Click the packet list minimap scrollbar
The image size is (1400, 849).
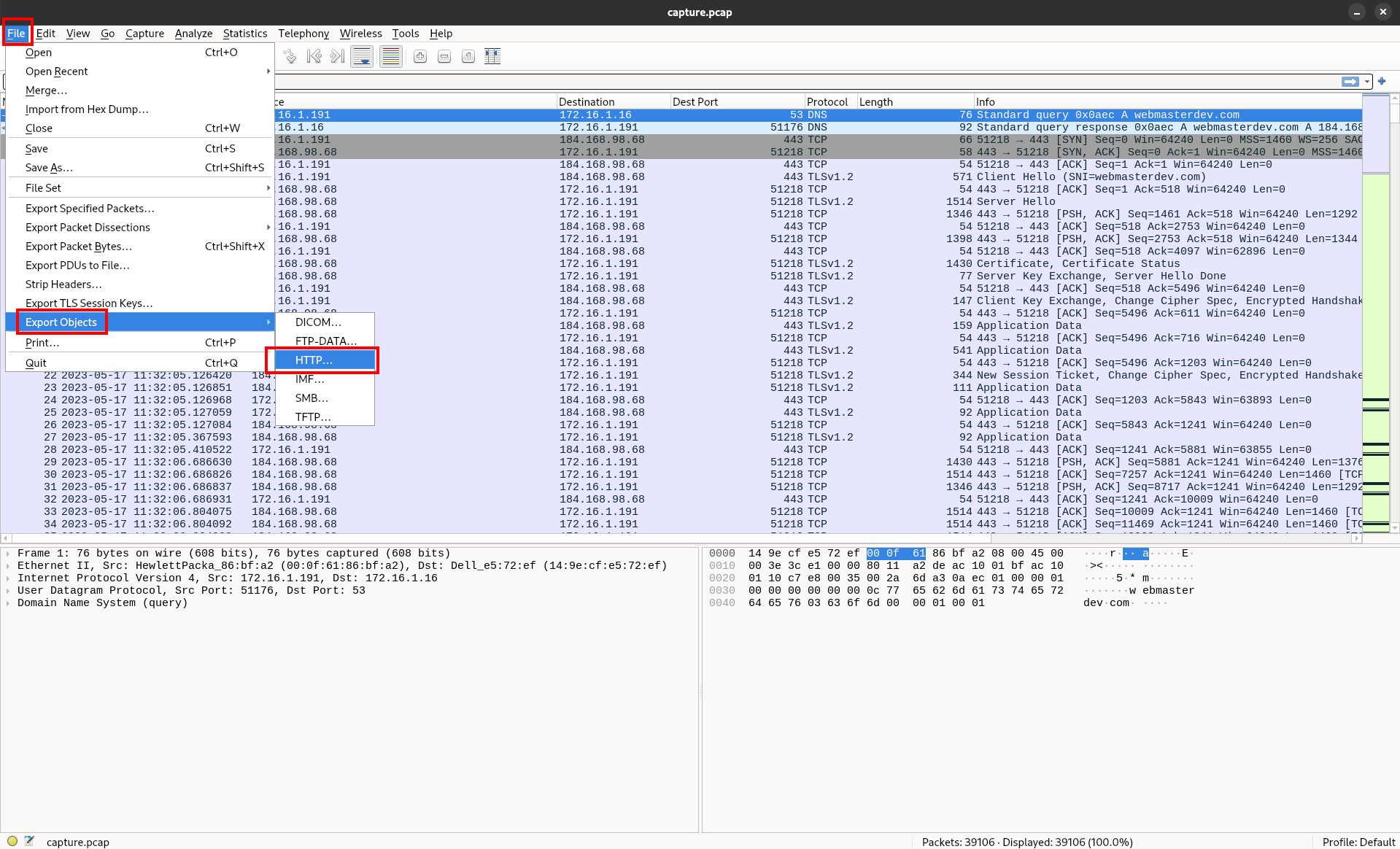click(x=1375, y=314)
